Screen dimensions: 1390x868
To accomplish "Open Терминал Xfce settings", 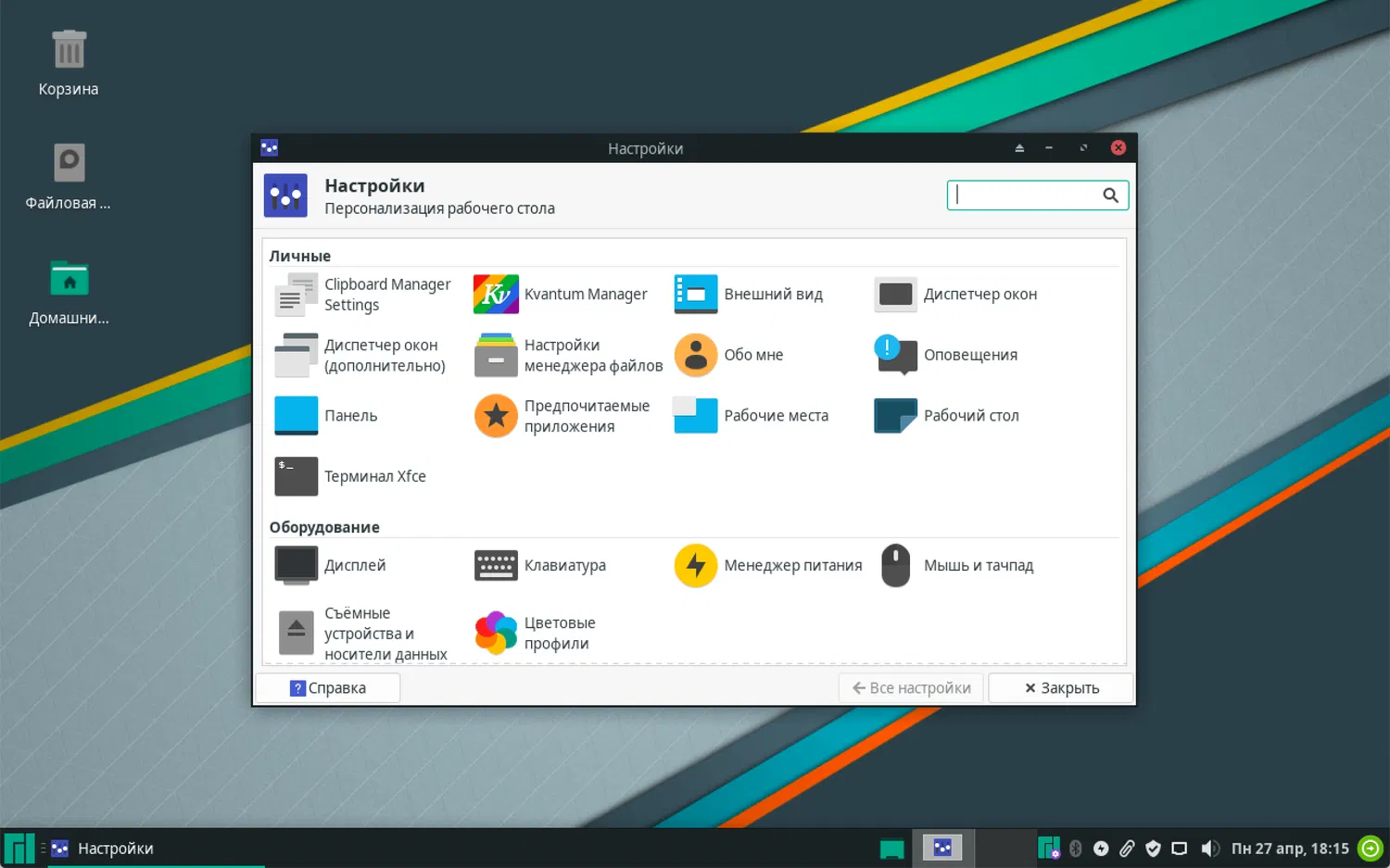I will click(x=351, y=476).
